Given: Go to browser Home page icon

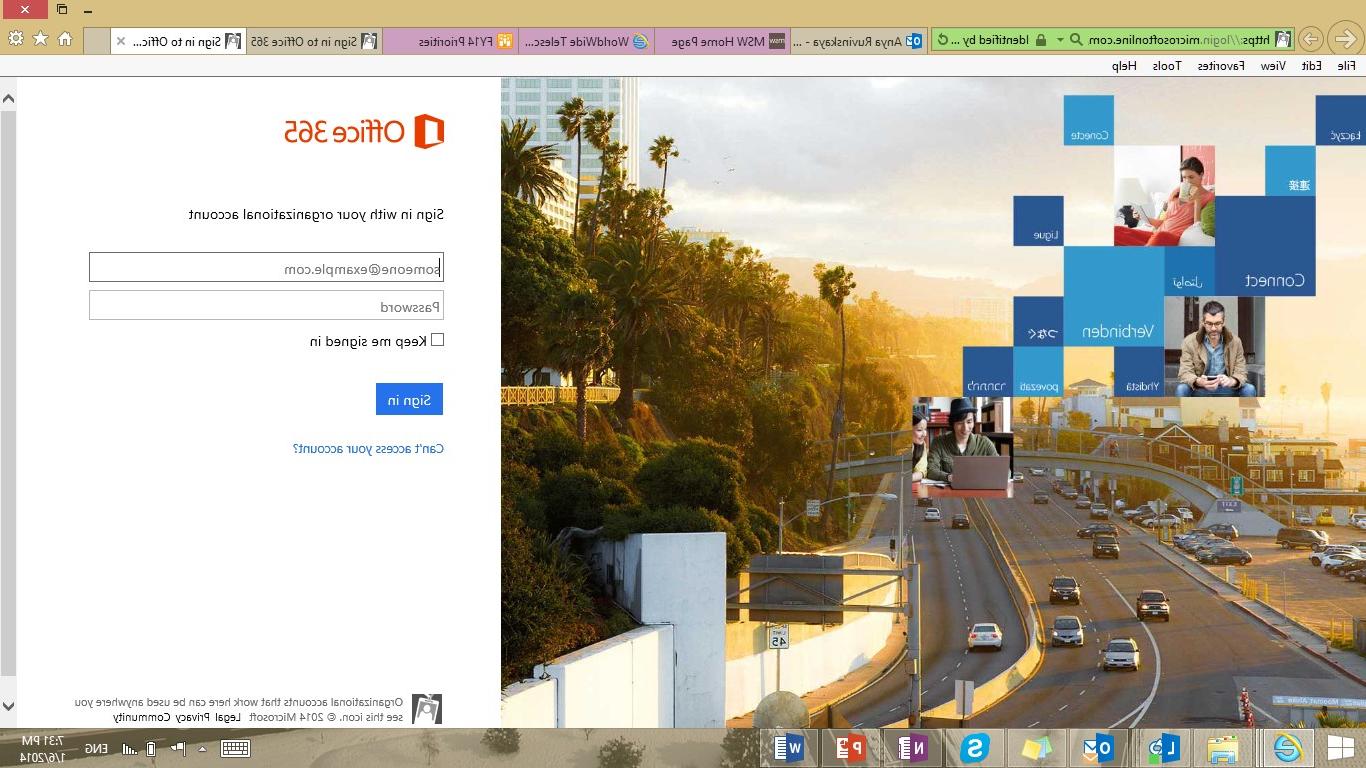Looking at the screenshot, I should coord(65,39).
